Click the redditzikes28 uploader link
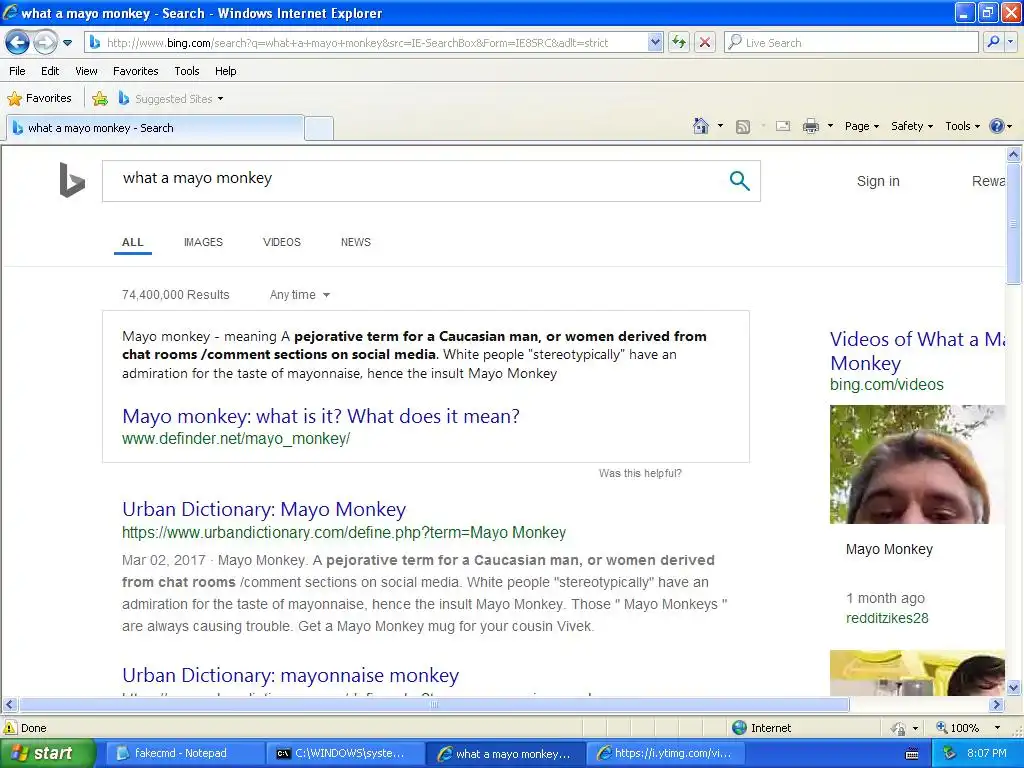1024x768 pixels. (887, 618)
